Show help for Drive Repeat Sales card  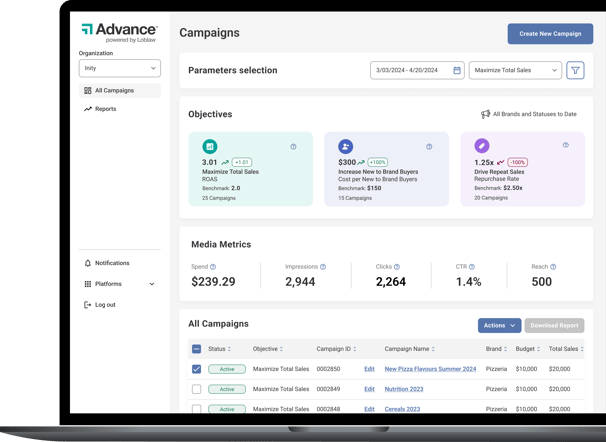point(566,145)
